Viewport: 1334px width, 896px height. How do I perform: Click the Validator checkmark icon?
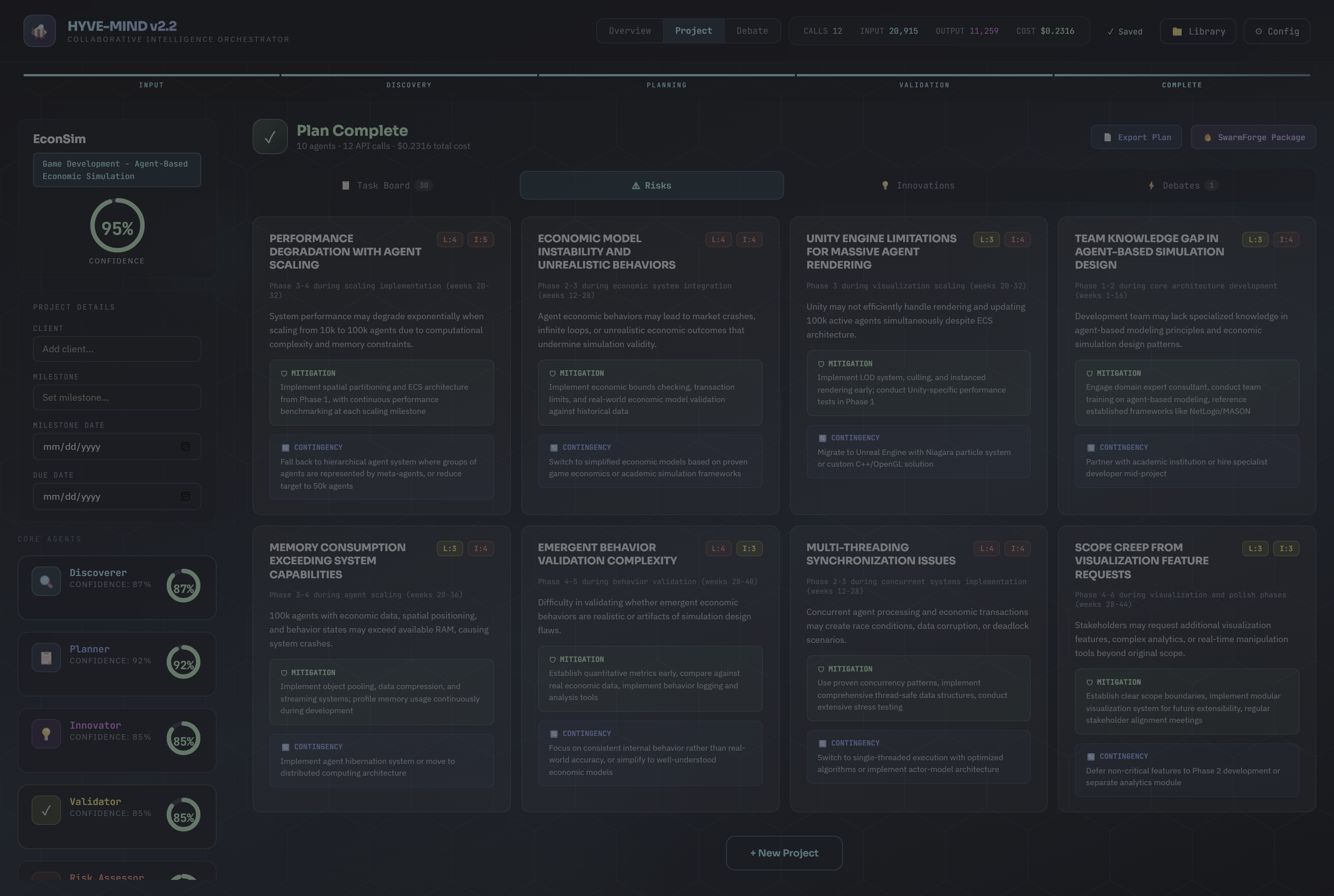point(46,810)
